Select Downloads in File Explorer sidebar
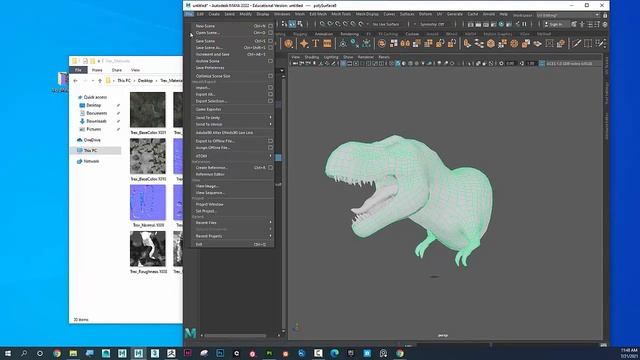Image resolution: width=640 pixels, height=360 pixels. pyautogui.click(x=97, y=121)
